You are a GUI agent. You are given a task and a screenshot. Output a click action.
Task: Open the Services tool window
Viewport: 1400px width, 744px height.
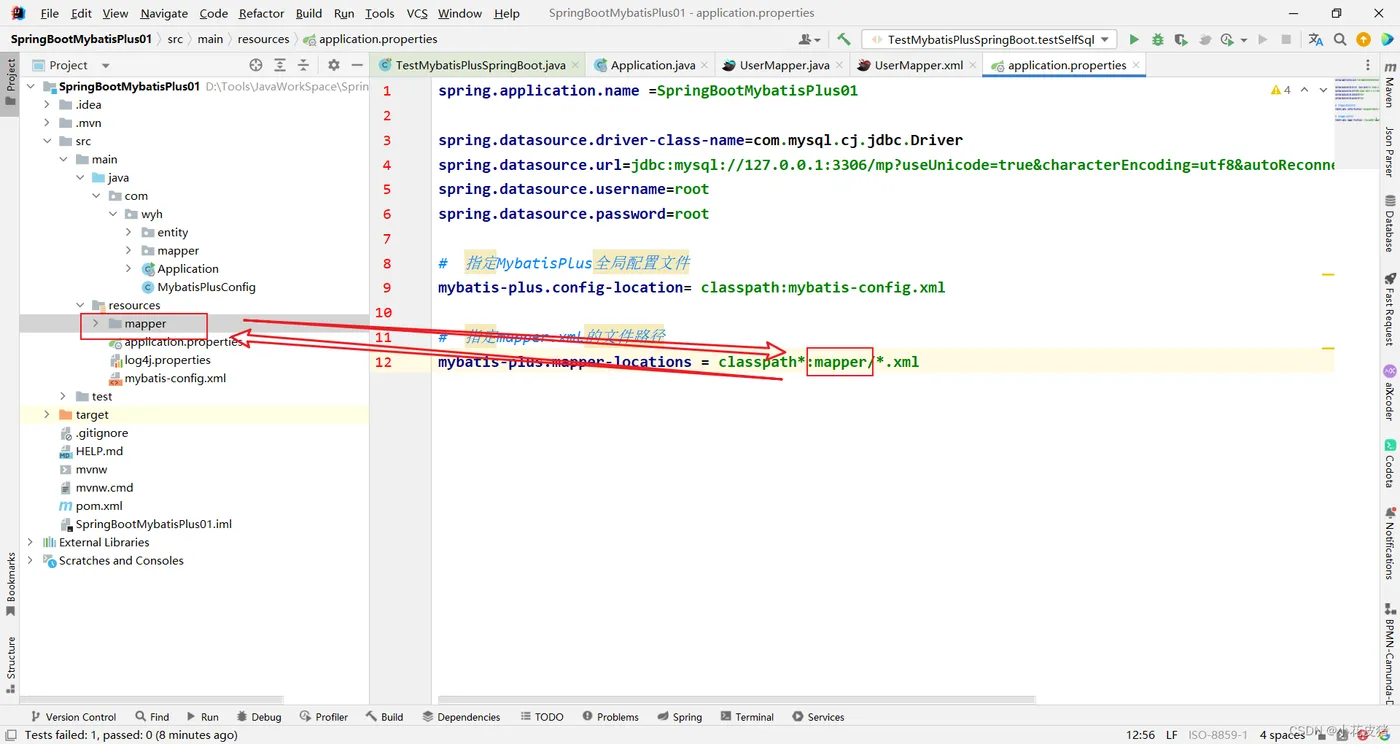point(818,717)
